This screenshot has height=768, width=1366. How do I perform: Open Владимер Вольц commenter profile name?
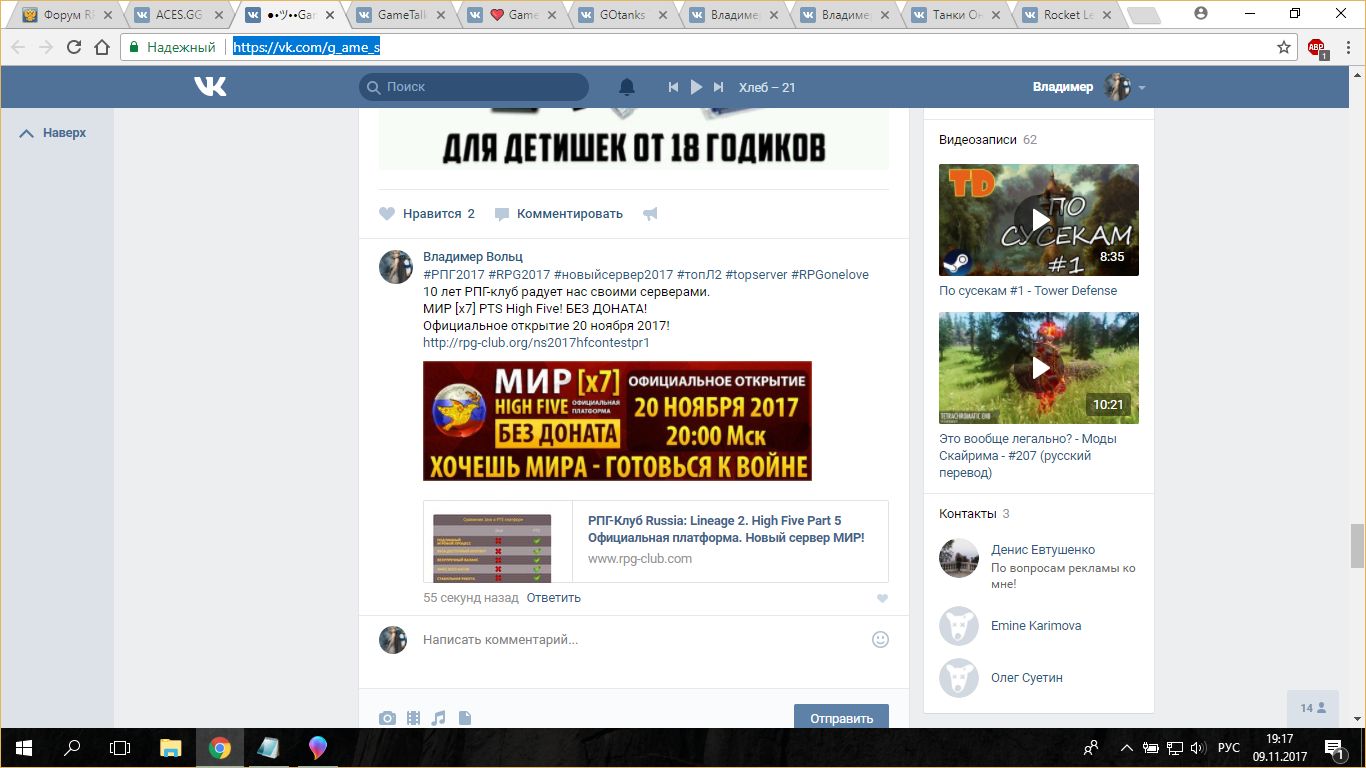tap(473, 257)
